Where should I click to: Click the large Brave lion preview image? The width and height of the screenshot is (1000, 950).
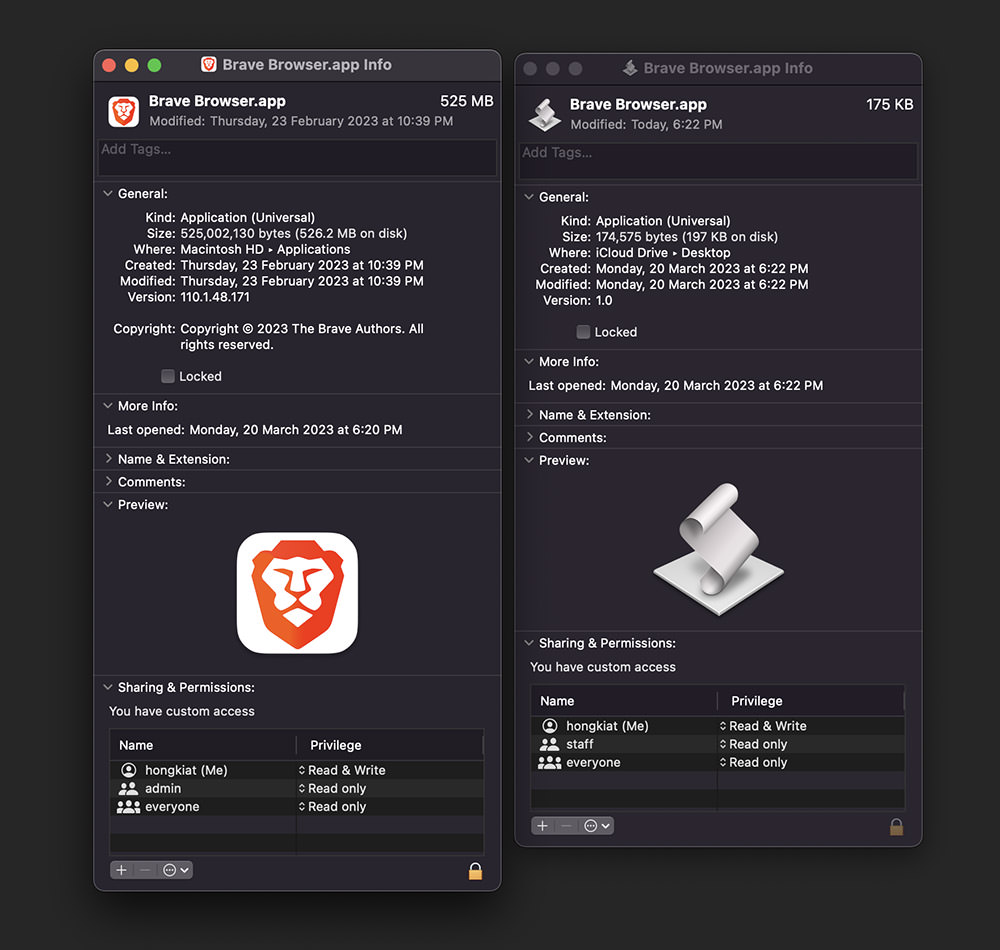[297, 593]
